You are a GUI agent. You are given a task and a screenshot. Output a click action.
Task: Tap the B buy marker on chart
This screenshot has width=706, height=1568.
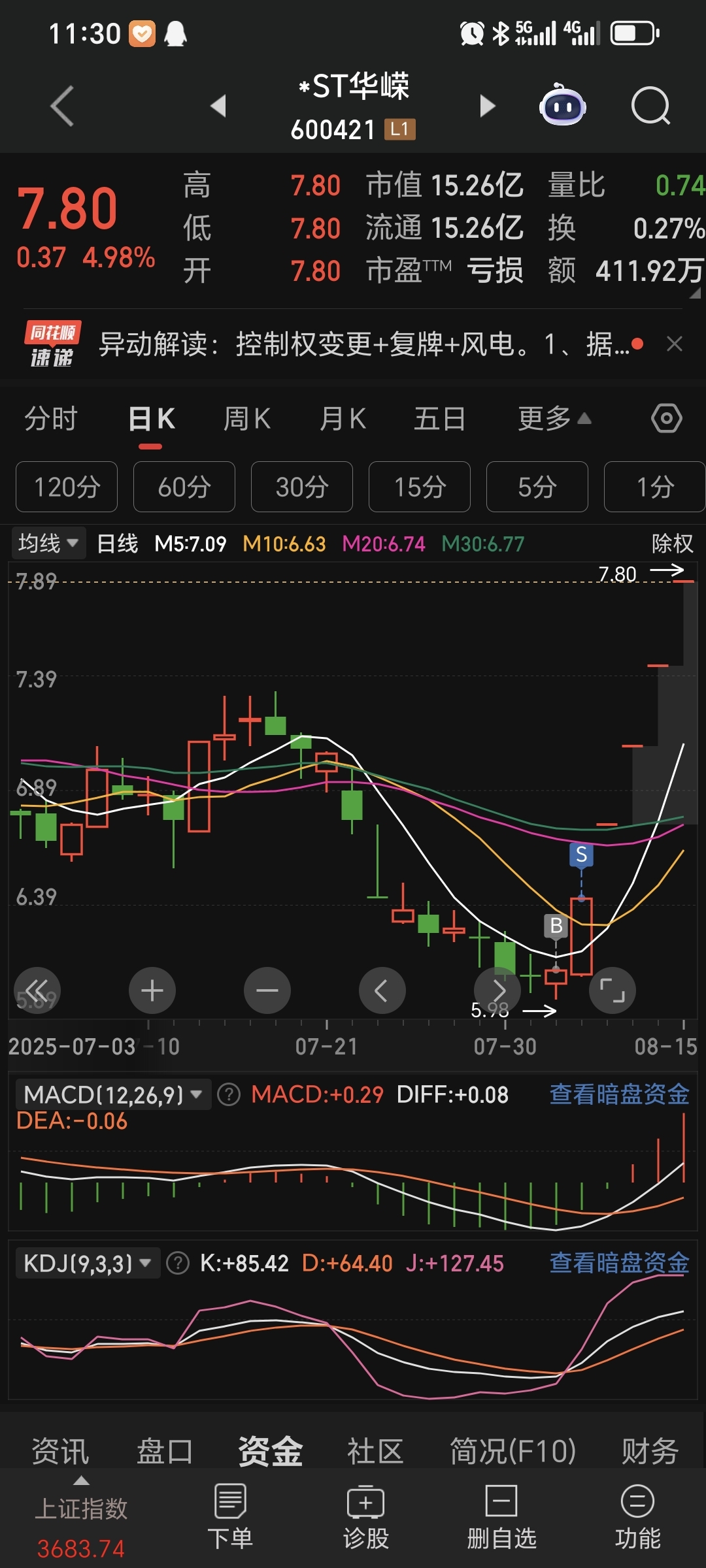pos(556,926)
